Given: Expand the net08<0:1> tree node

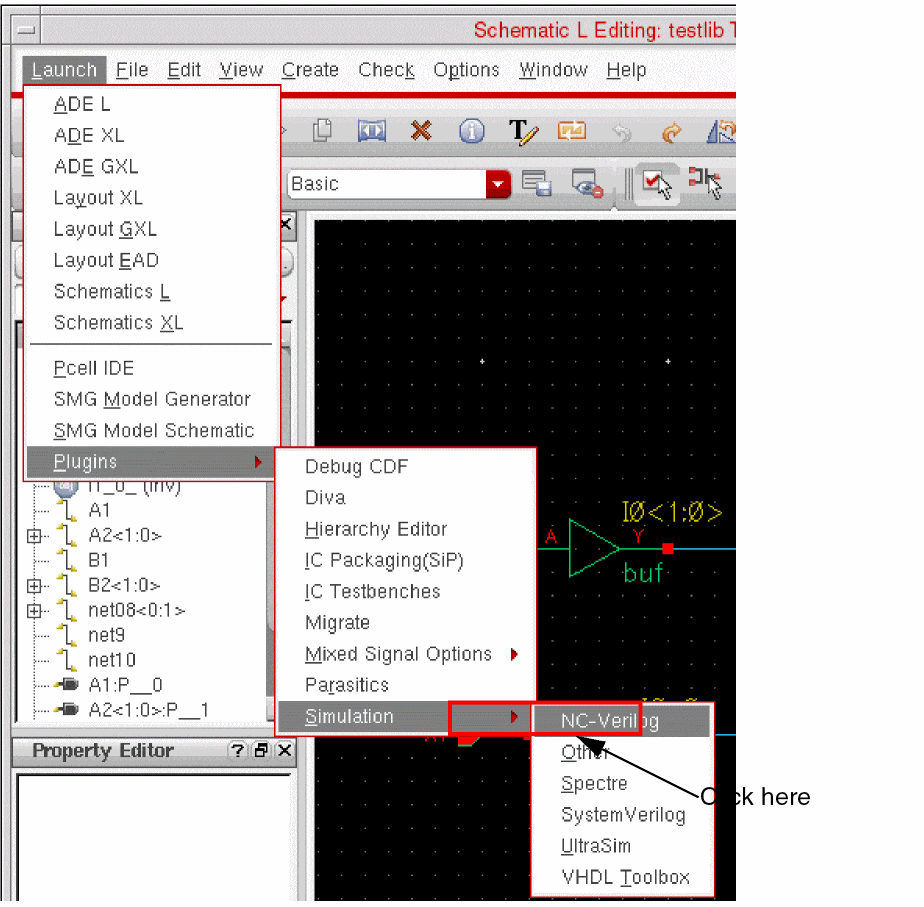Looking at the screenshot, I should (35, 610).
